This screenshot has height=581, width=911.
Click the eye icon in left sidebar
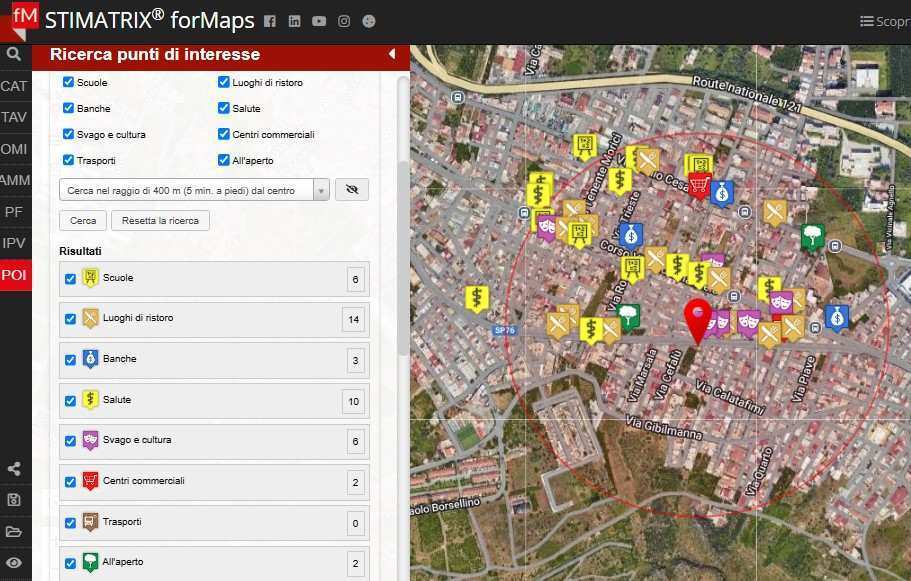pos(14,563)
